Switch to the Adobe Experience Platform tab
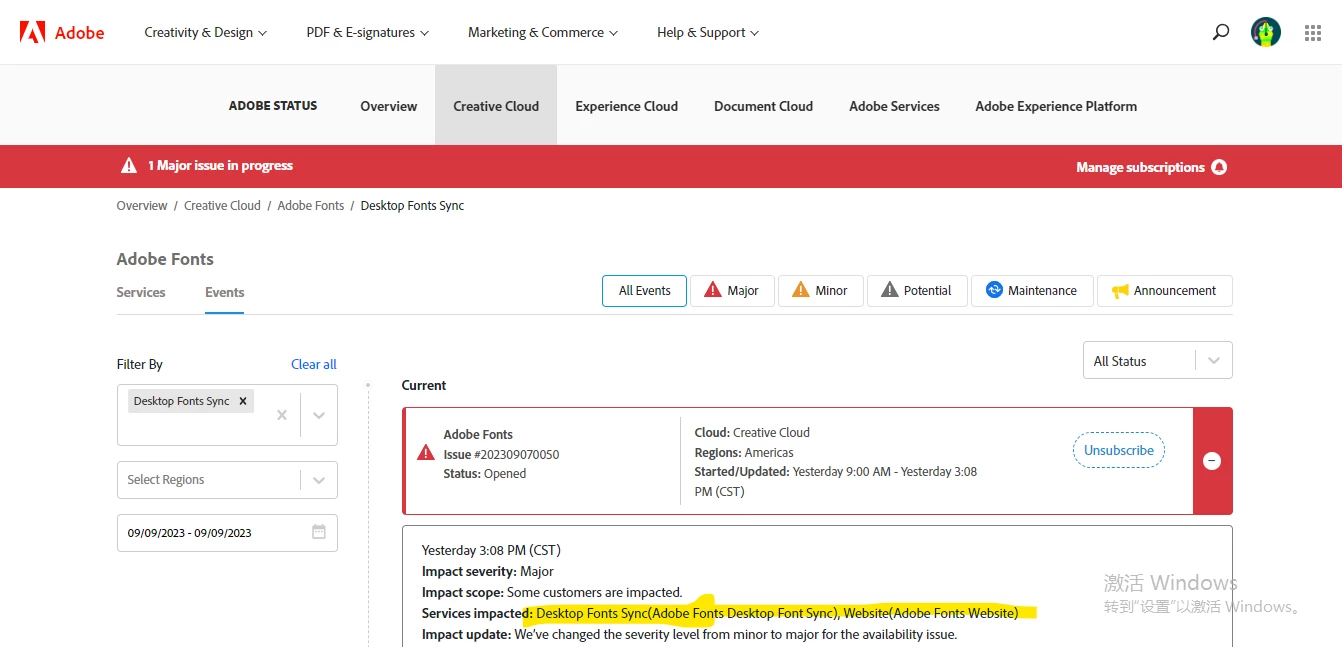 (1056, 106)
